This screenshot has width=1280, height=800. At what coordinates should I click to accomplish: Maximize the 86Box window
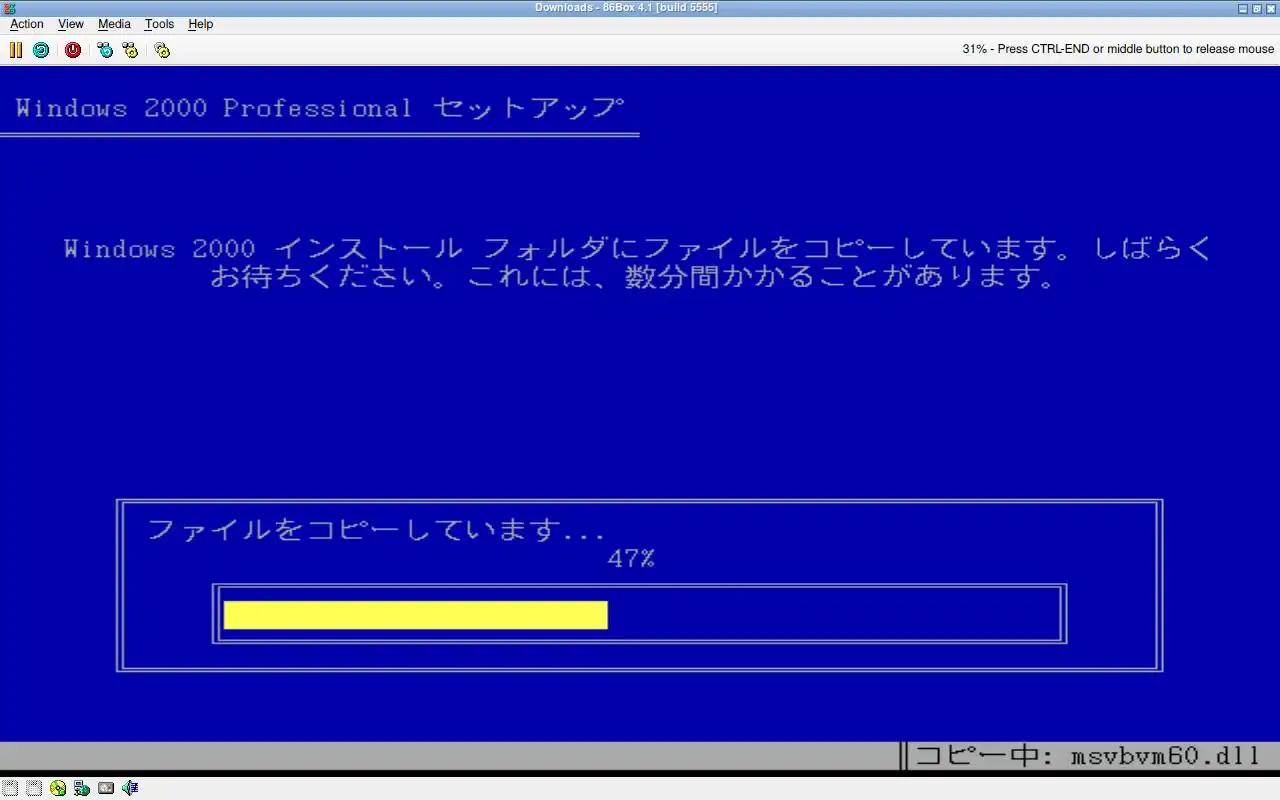[x=1257, y=8]
